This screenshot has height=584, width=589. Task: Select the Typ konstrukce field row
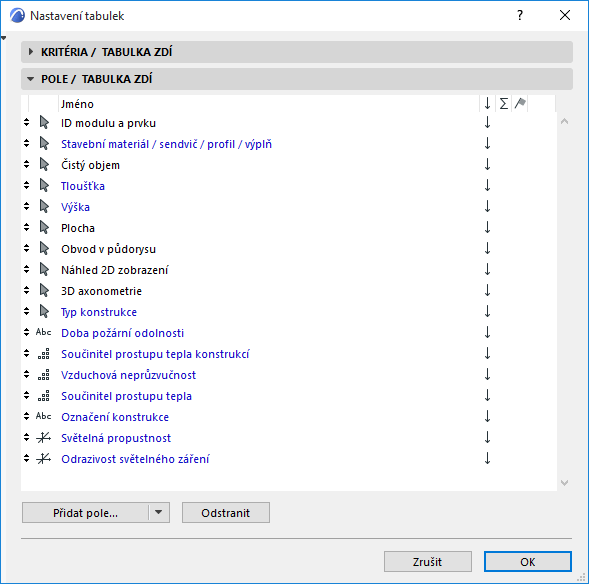pyautogui.click(x=288, y=312)
